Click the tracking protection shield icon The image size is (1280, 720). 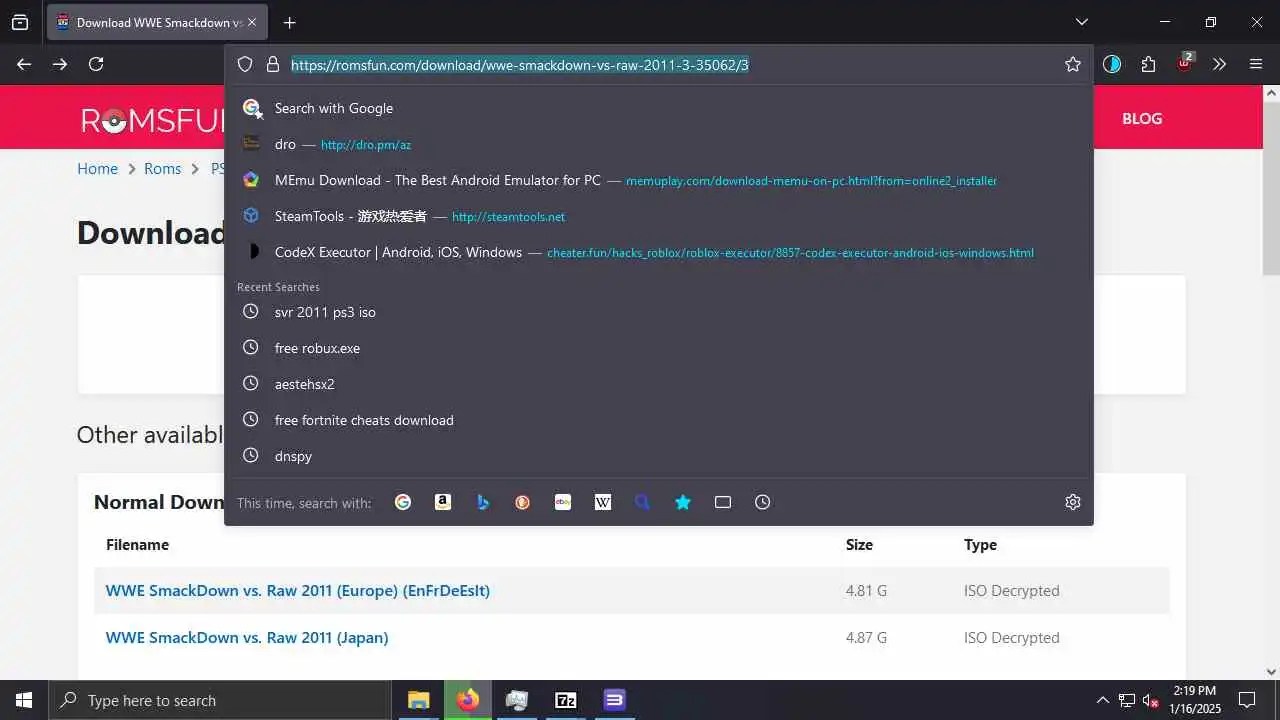245,64
